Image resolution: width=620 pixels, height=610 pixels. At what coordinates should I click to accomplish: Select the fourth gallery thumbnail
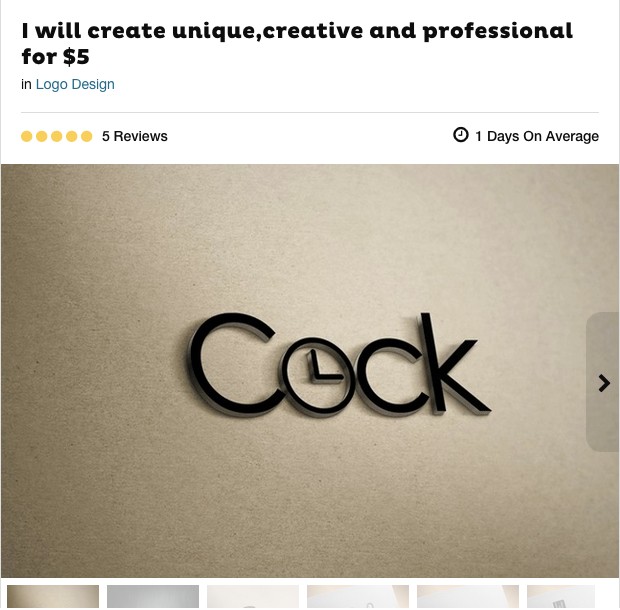(358, 597)
